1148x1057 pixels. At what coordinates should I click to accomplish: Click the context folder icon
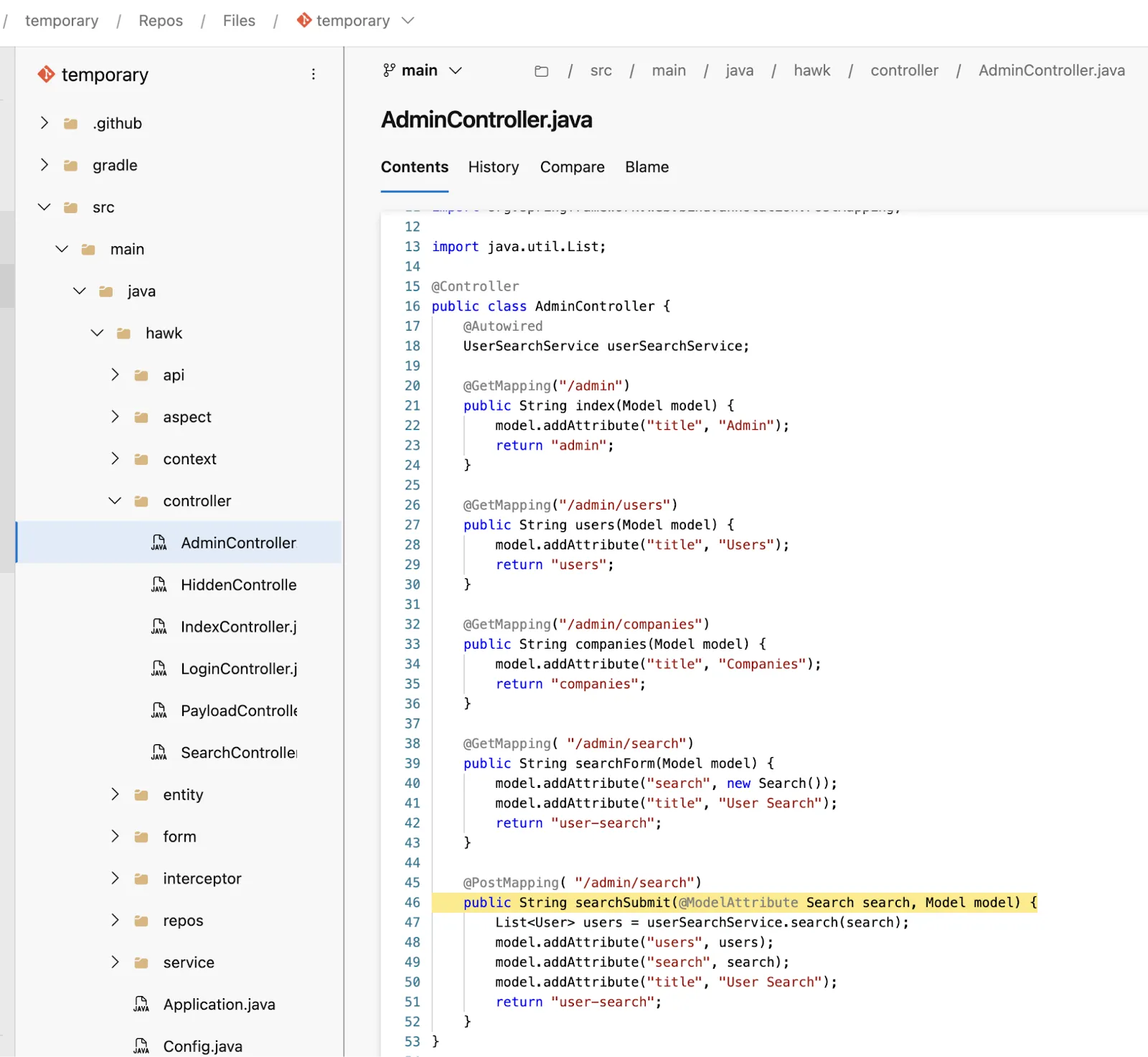141,459
